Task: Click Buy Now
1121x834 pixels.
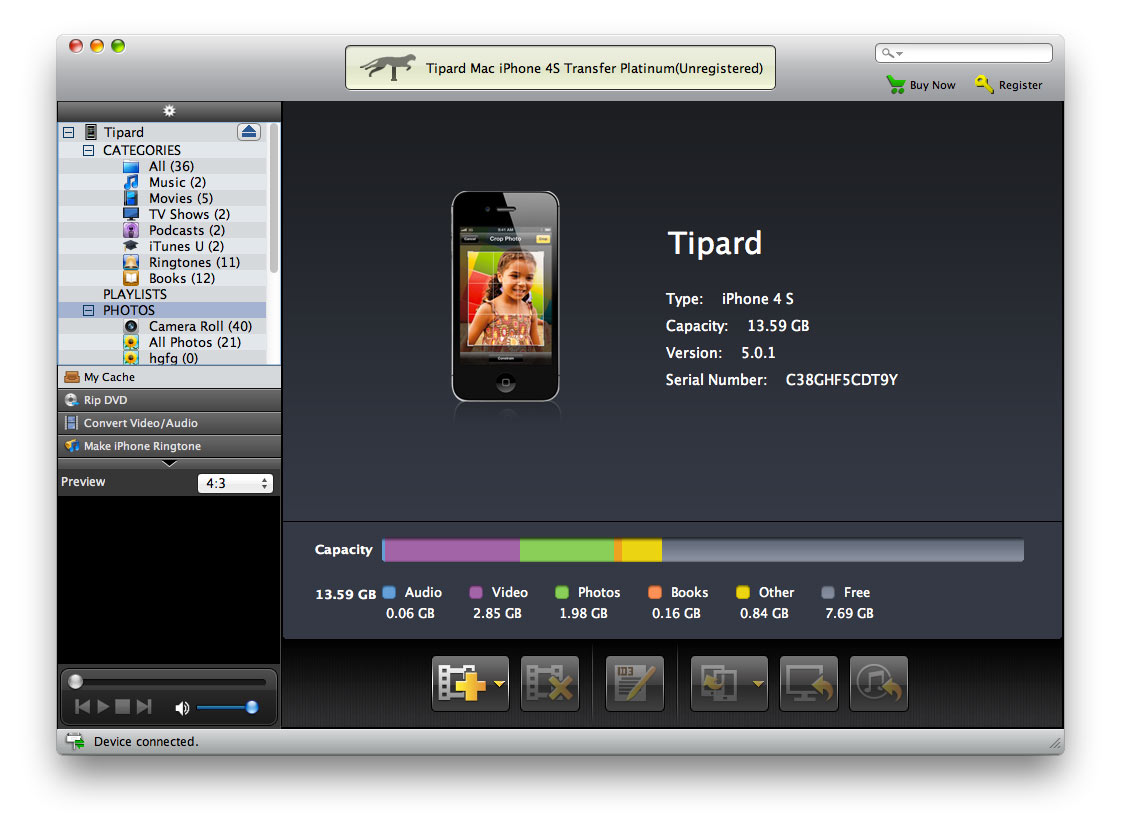Action: point(921,84)
